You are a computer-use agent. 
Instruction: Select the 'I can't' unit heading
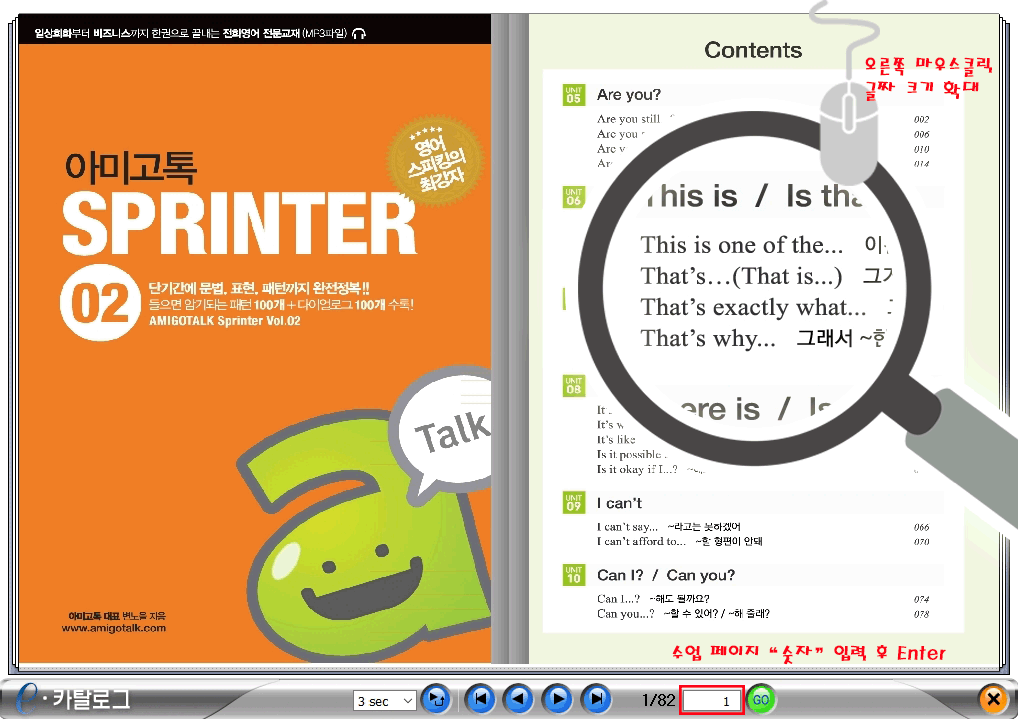619,503
